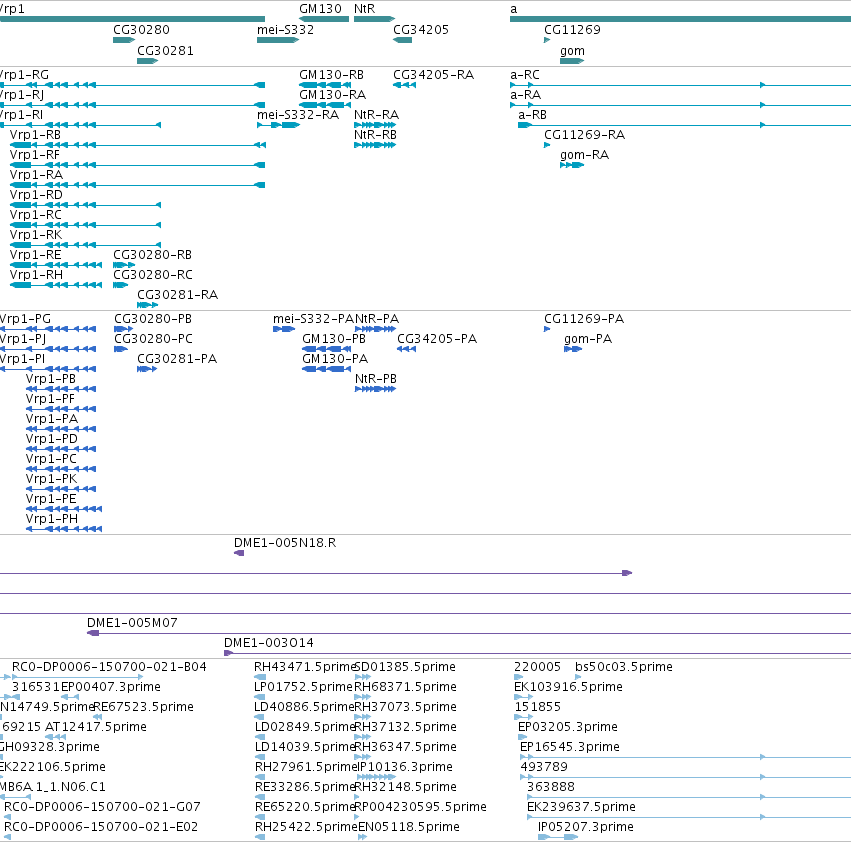This screenshot has height=842, width=851.
Task: Select the EK103916.5prime EST label
Action: [568, 687]
